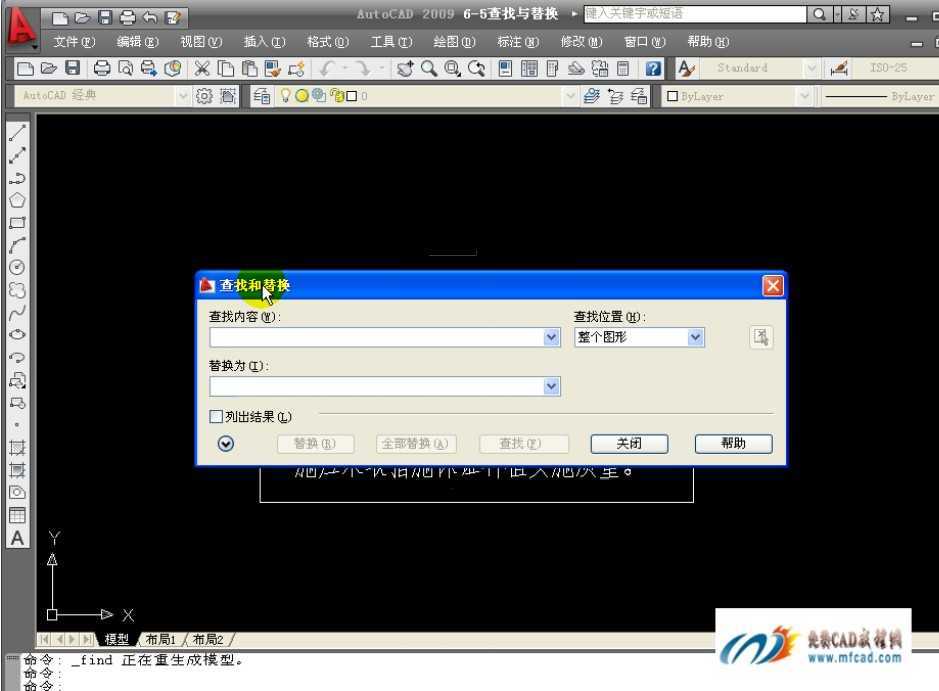Click the 关闭 button in the dialog

pos(629,444)
